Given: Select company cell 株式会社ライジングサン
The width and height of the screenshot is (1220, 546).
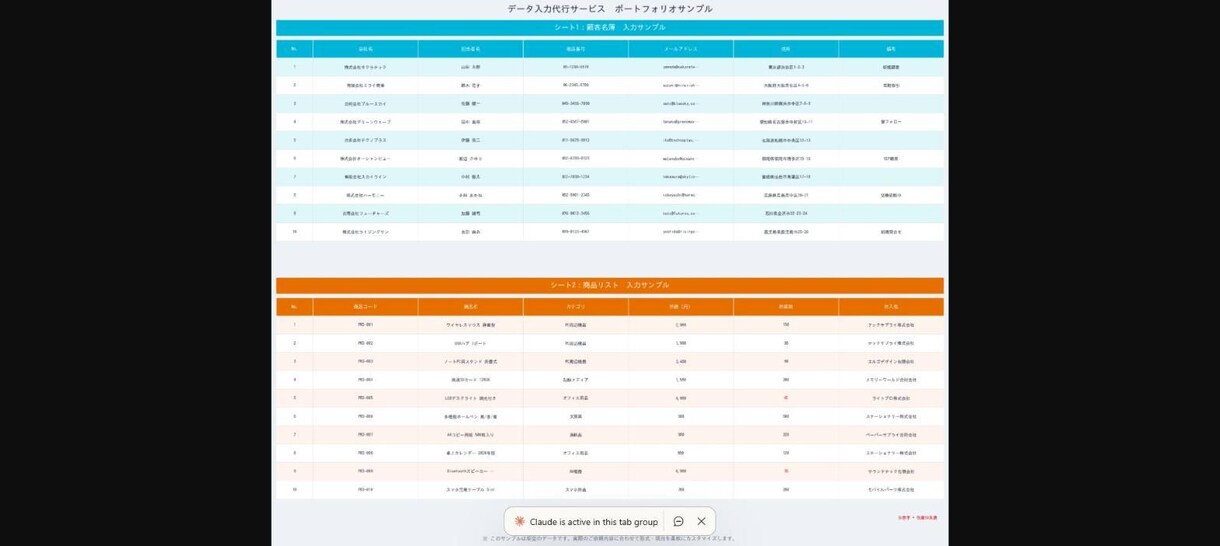Looking at the screenshot, I should click(365, 231).
